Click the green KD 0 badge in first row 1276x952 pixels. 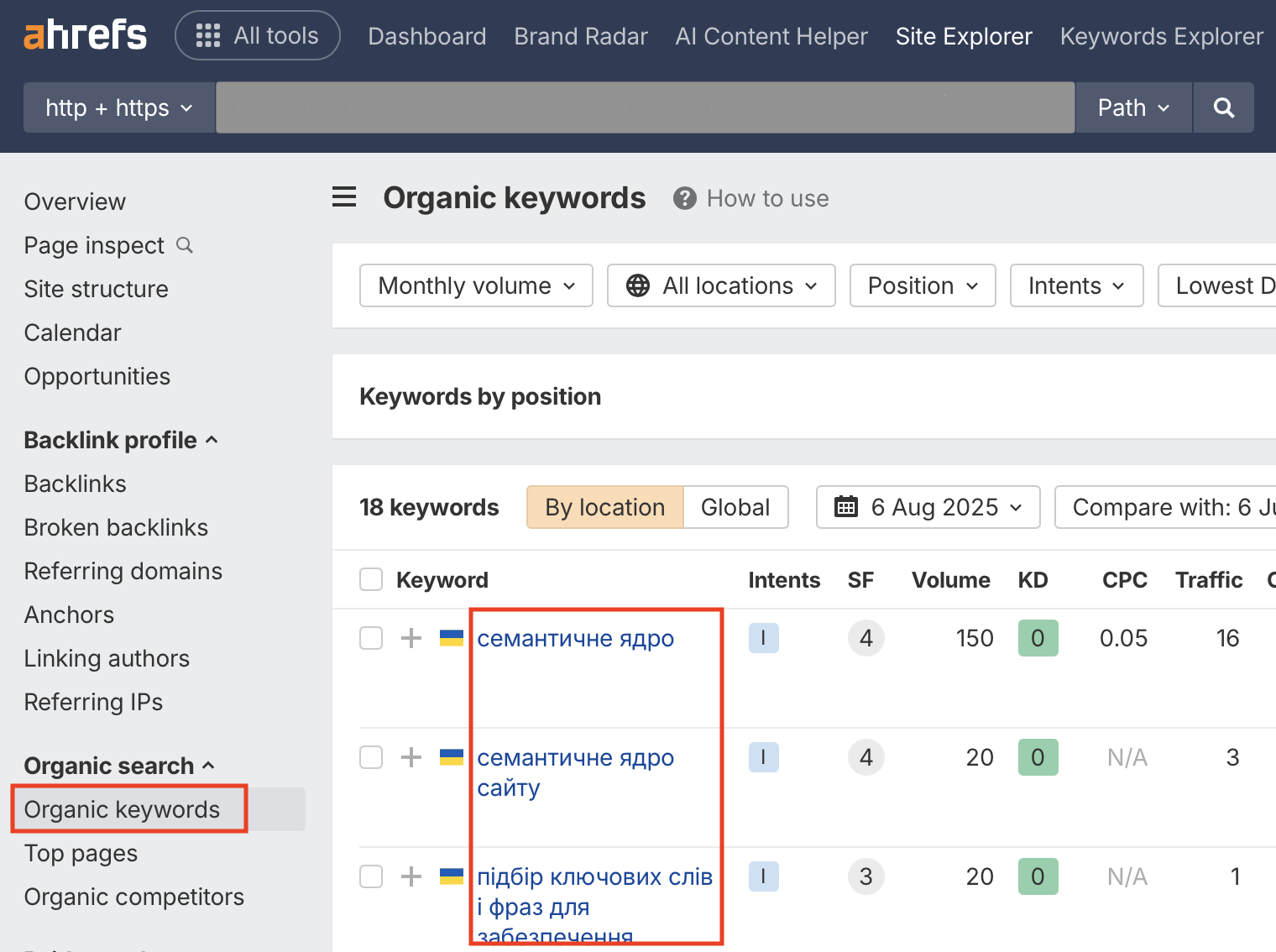click(1038, 638)
